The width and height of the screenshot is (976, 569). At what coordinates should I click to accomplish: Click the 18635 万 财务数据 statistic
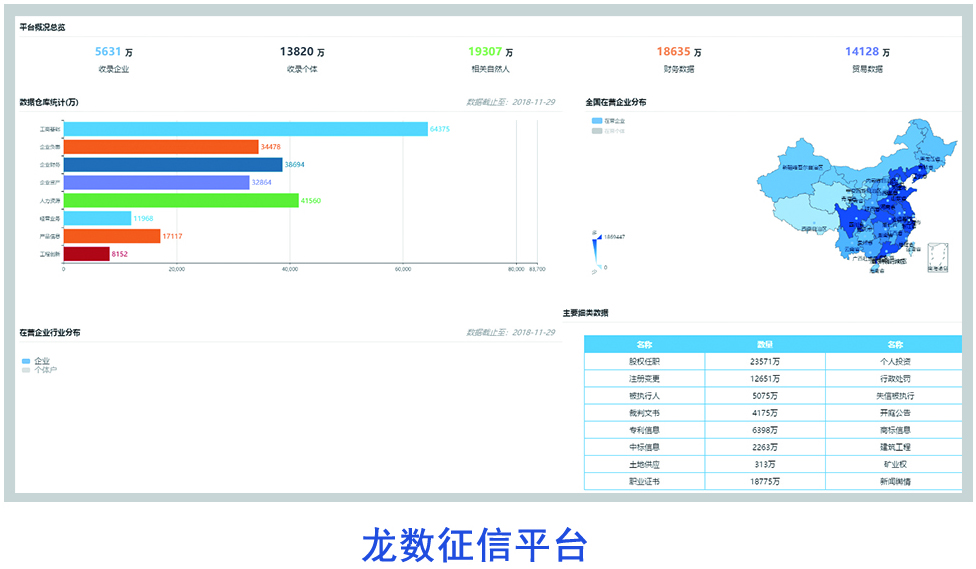[678, 59]
